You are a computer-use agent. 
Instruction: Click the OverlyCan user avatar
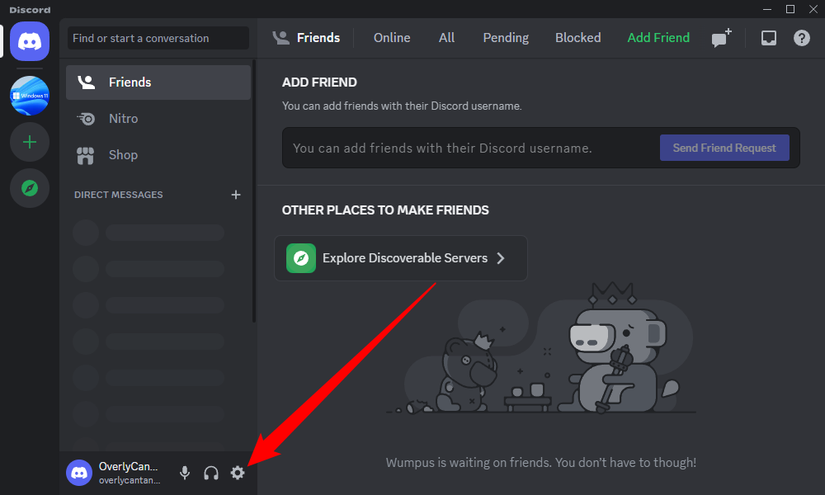(x=79, y=472)
